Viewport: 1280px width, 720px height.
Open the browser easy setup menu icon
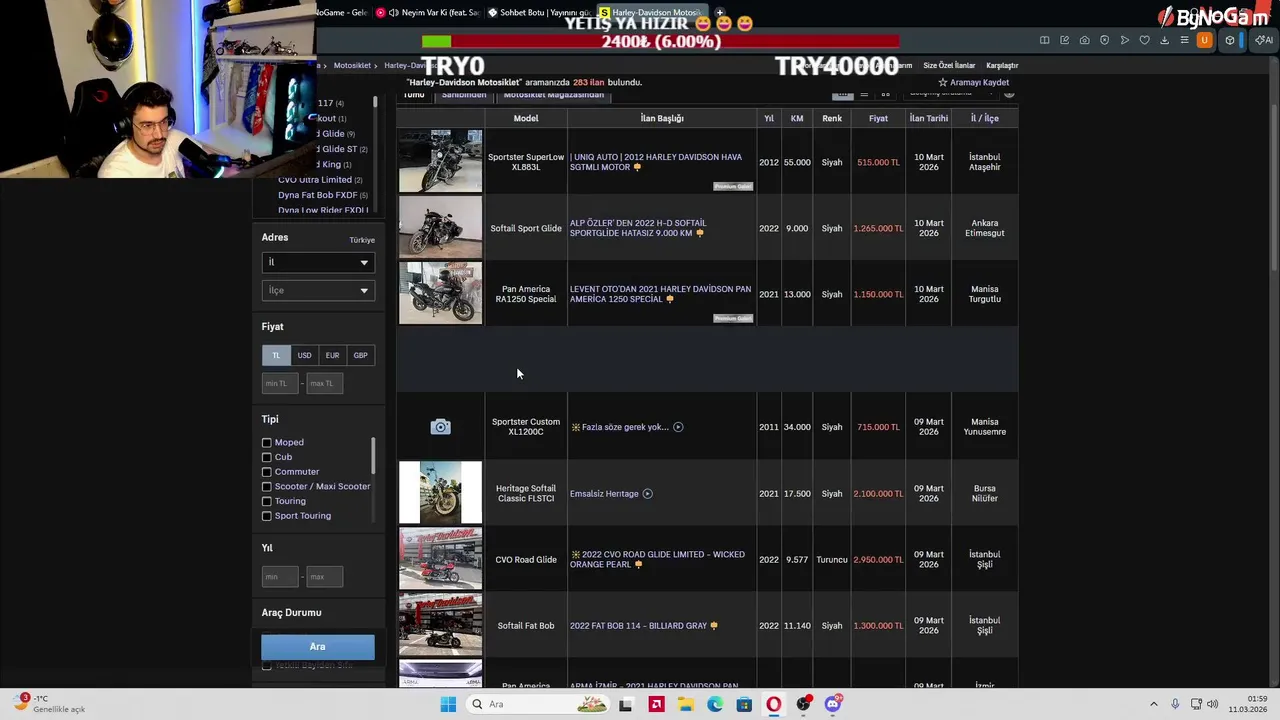click(x=1184, y=40)
